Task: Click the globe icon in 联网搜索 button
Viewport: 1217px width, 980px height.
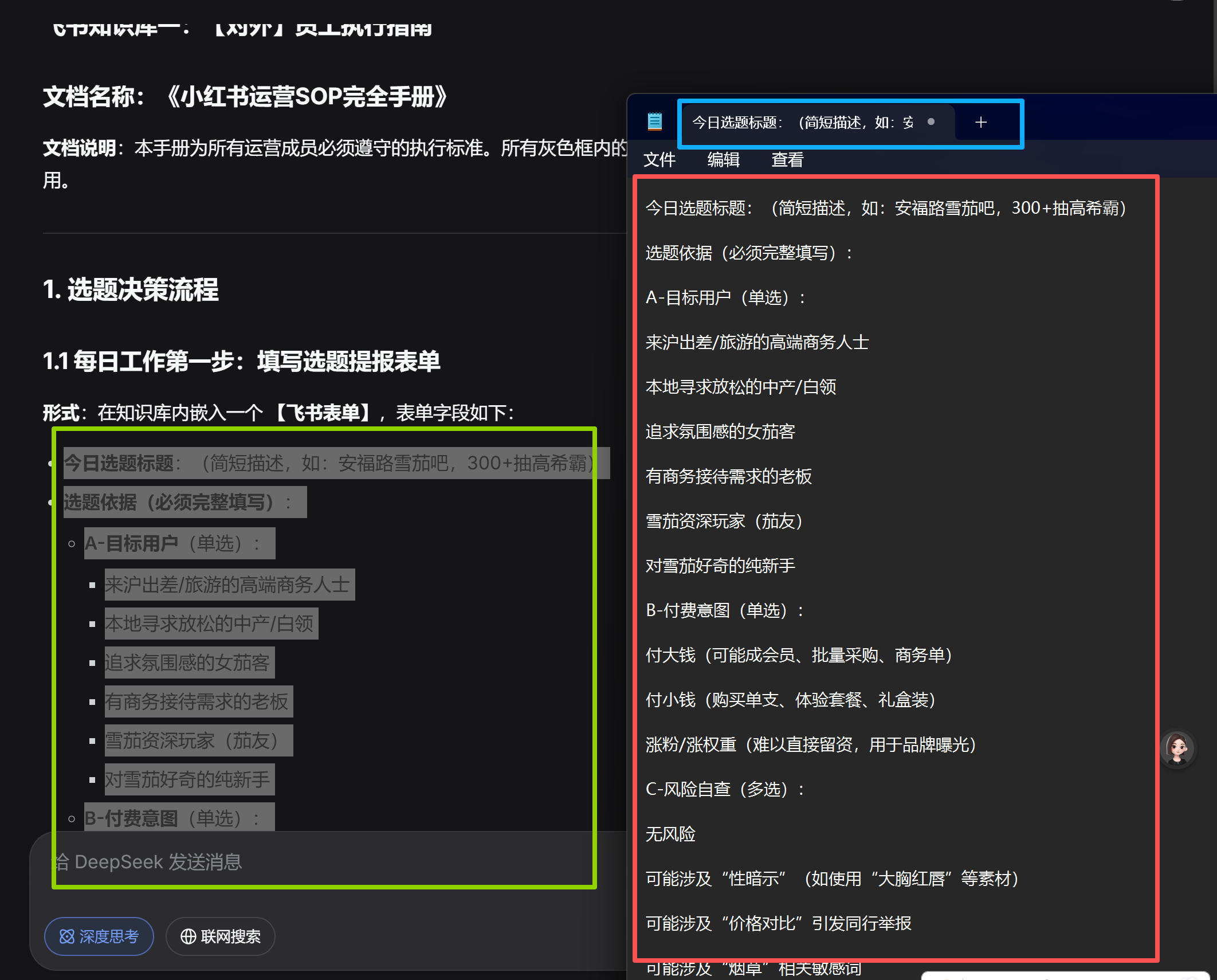Action: 188,936
